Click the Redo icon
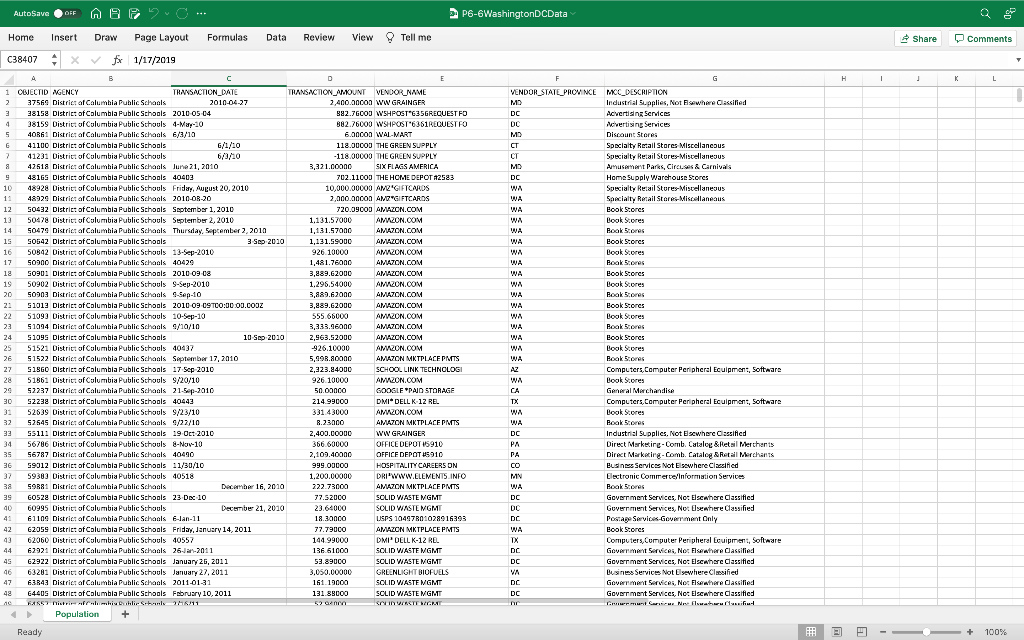 [181, 14]
